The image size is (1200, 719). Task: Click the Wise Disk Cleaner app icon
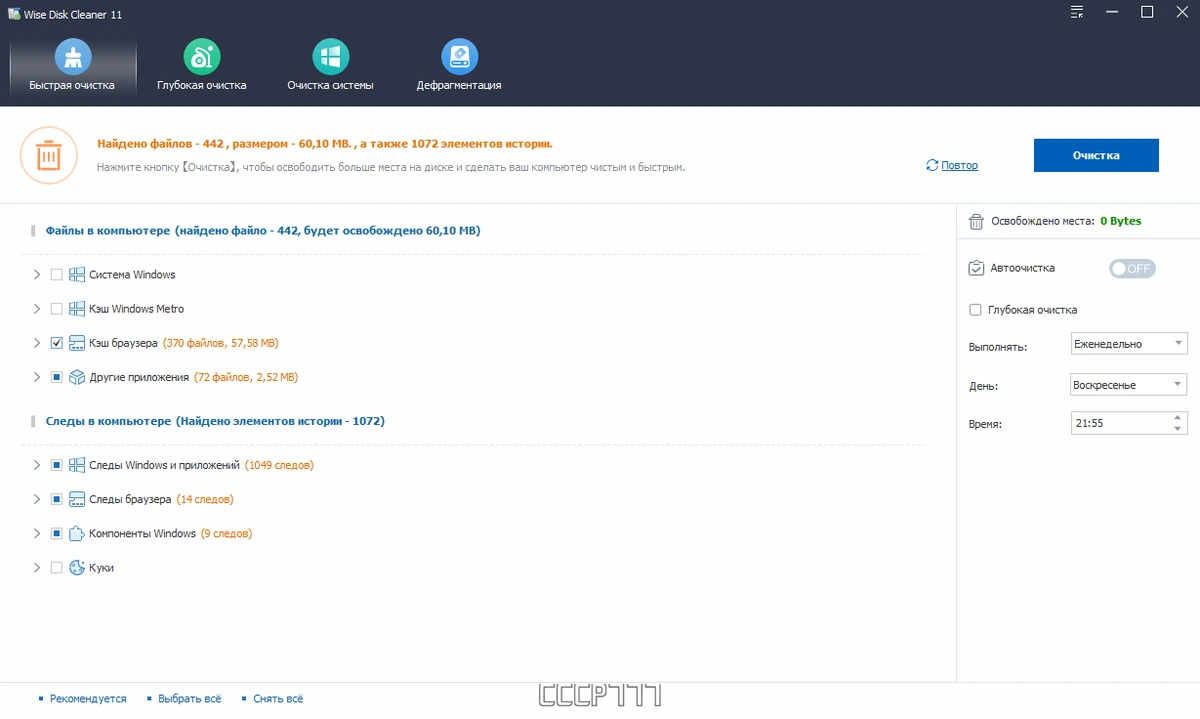14,13
